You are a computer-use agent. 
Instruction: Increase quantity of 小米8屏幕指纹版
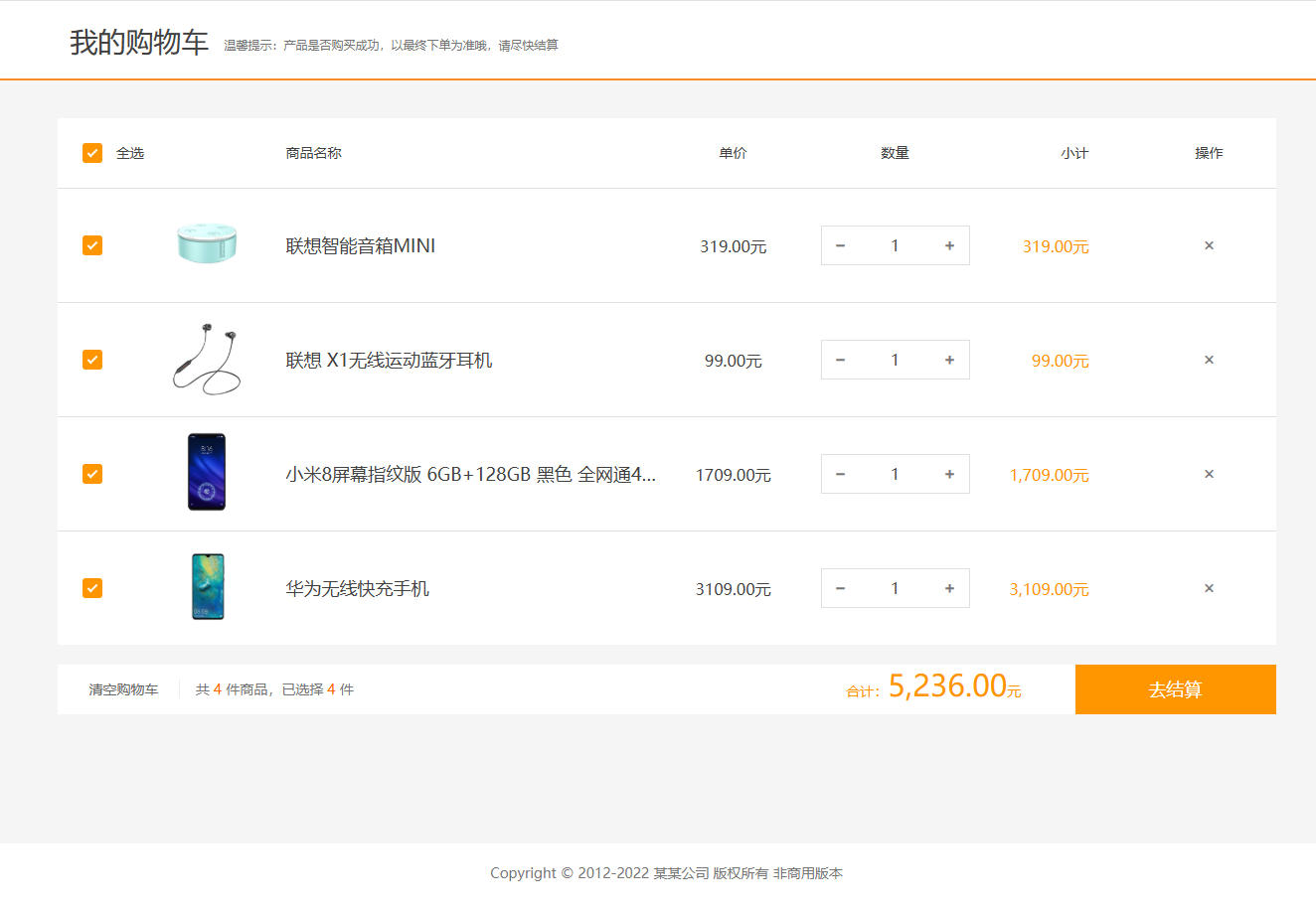tap(949, 474)
